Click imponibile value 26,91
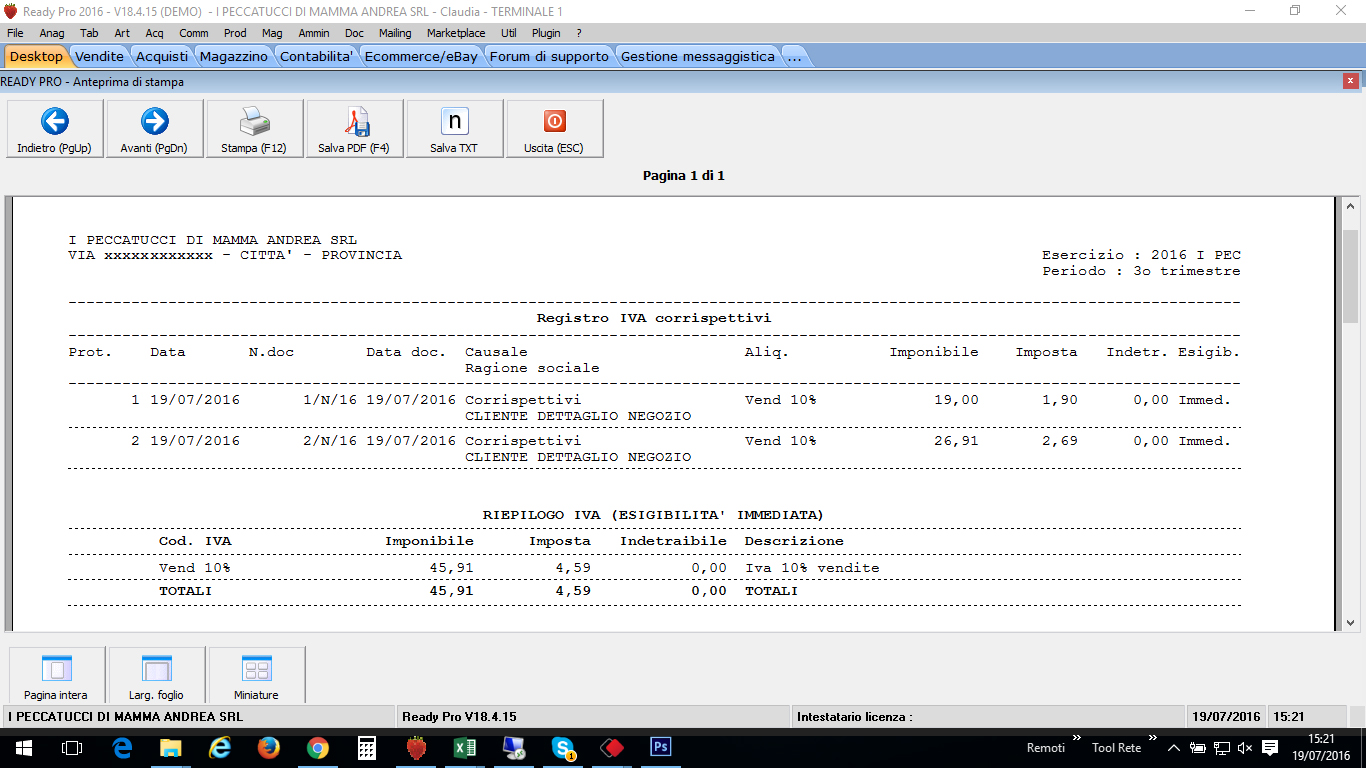 [956, 440]
